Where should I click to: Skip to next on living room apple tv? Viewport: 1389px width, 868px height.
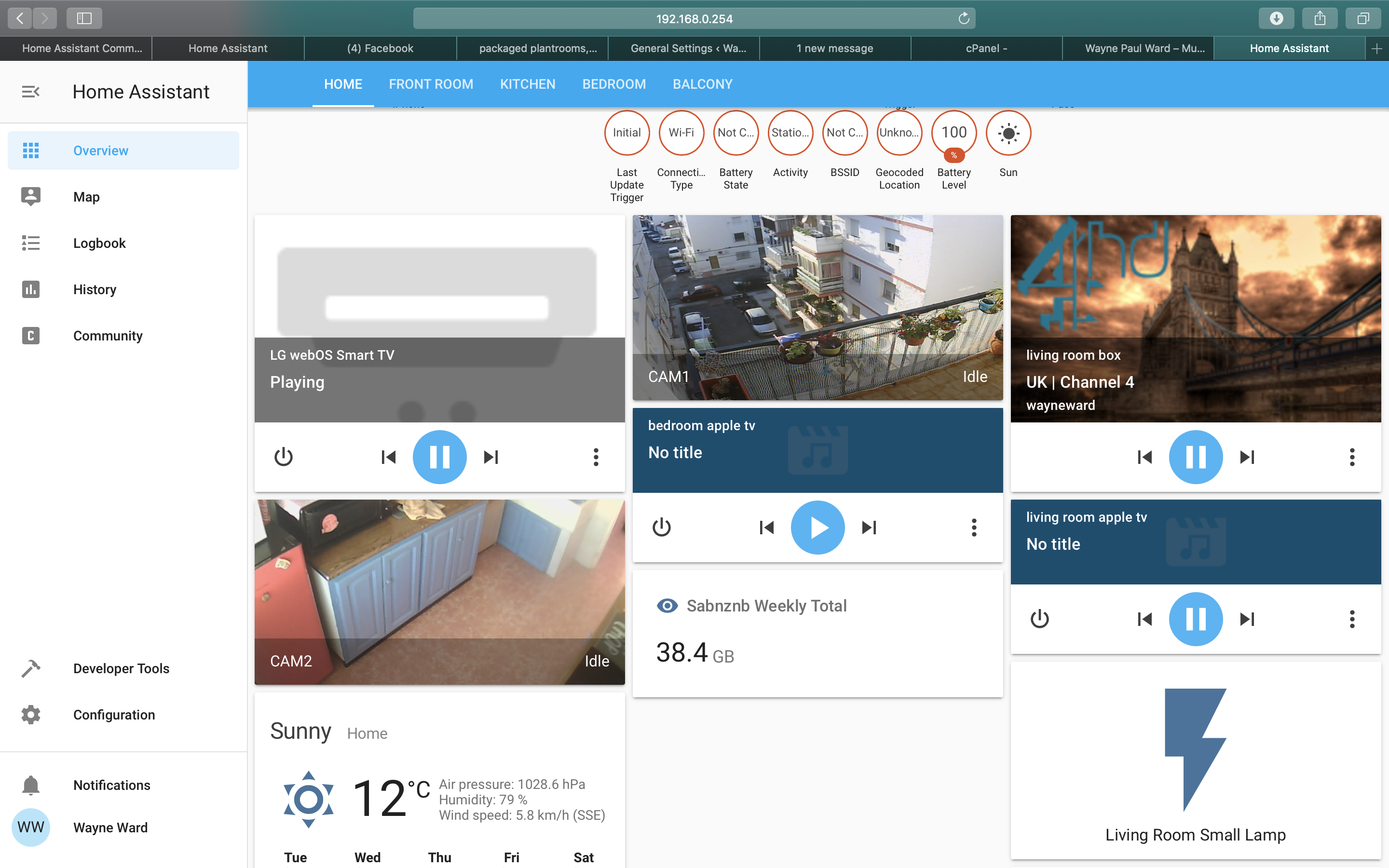click(1247, 619)
